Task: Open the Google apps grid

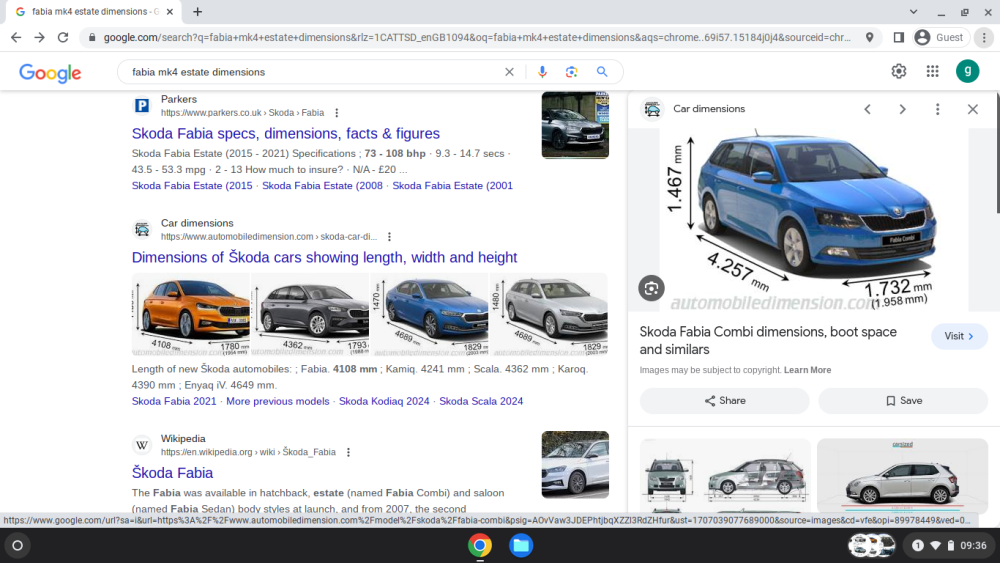Action: [x=932, y=71]
